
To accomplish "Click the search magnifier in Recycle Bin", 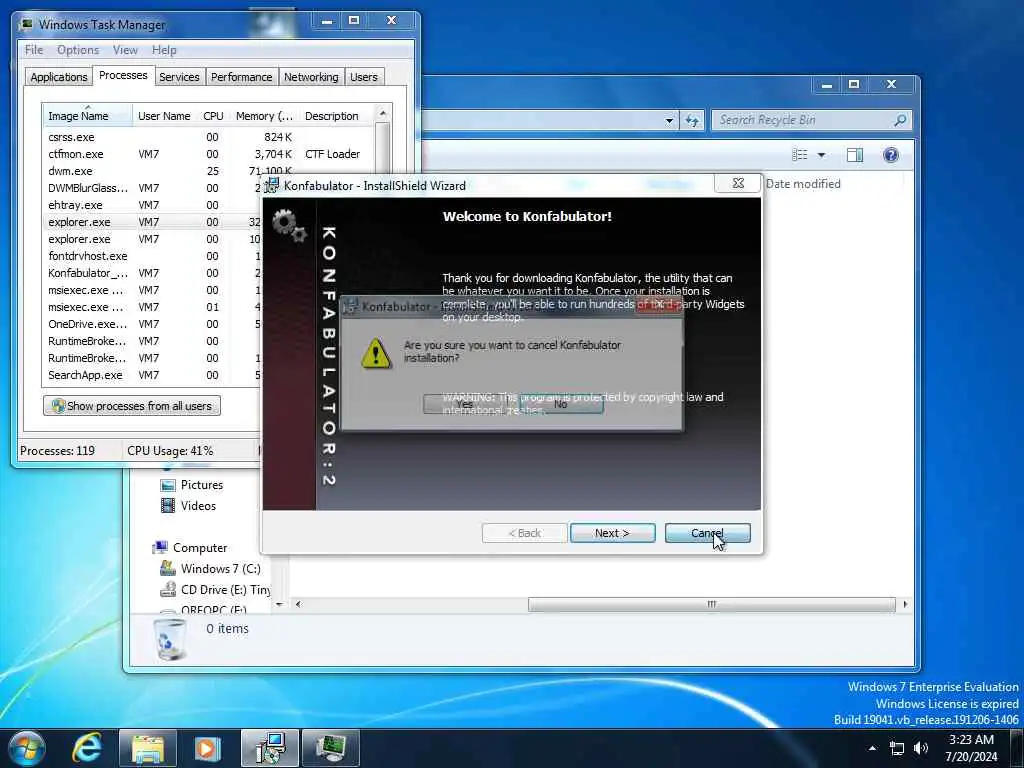I will [x=899, y=120].
